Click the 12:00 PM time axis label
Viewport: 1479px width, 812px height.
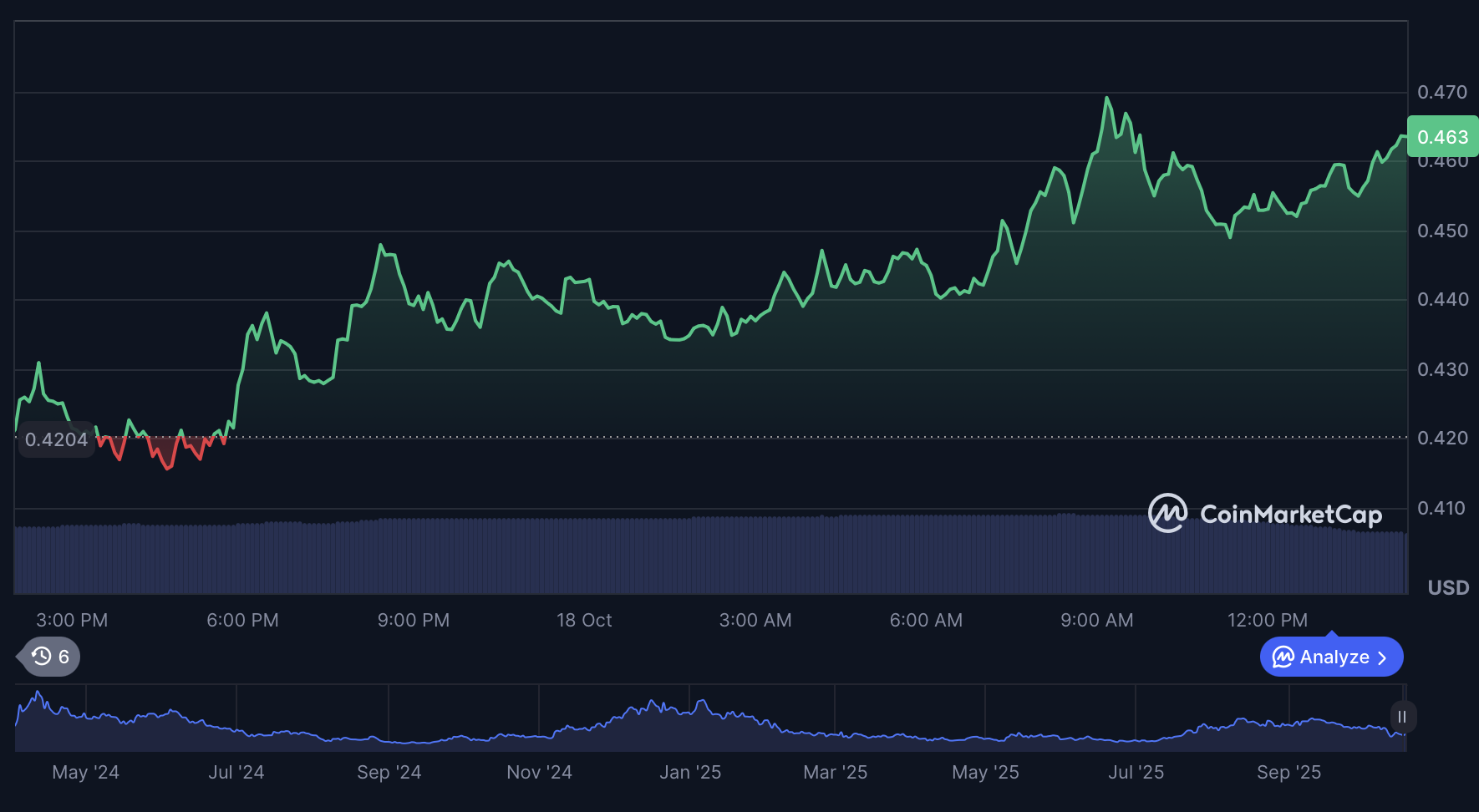1267,620
